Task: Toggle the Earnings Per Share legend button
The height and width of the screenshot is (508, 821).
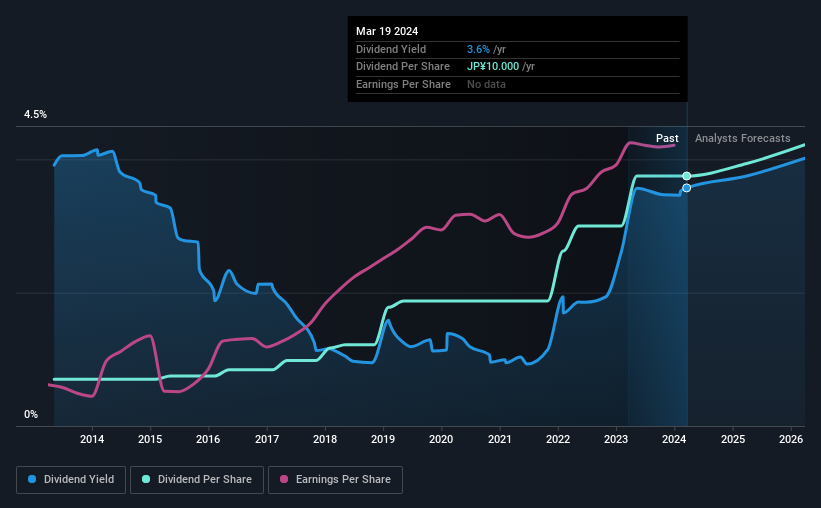Action: pos(335,480)
